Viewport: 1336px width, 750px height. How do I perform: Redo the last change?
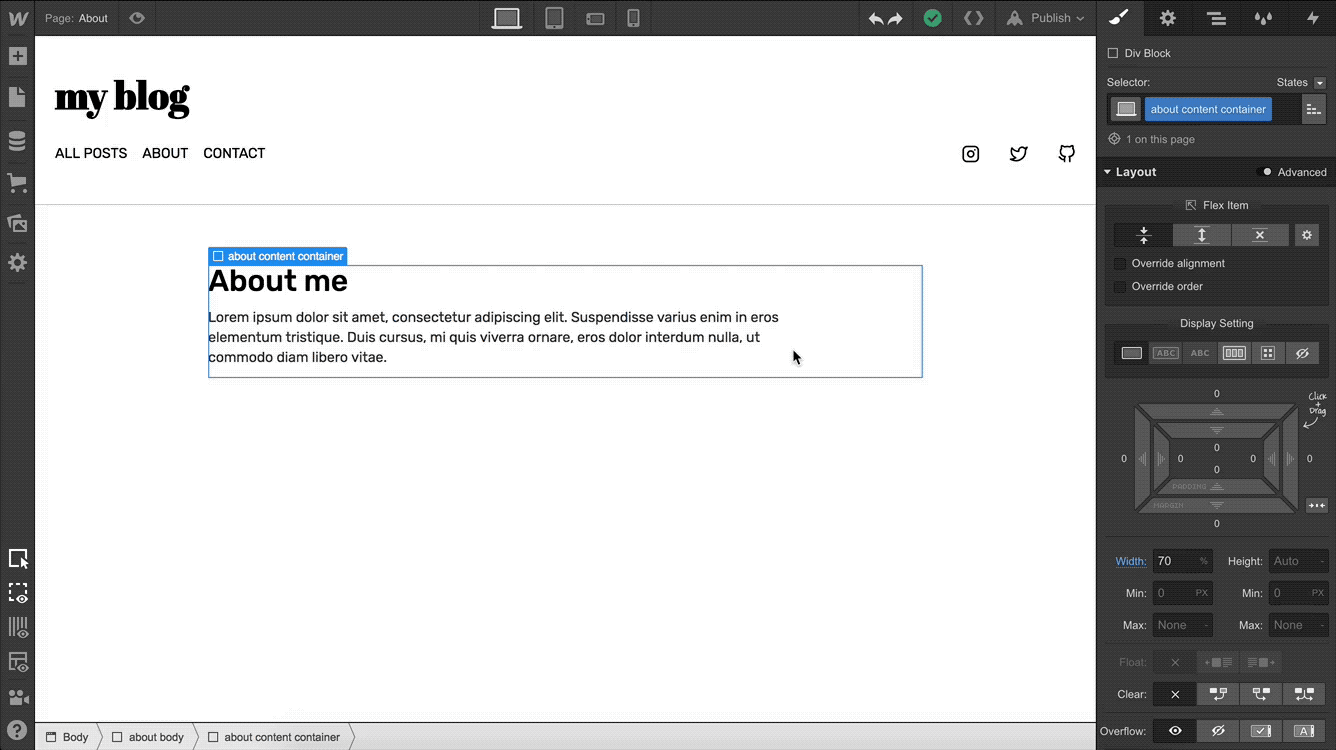pos(895,18)
